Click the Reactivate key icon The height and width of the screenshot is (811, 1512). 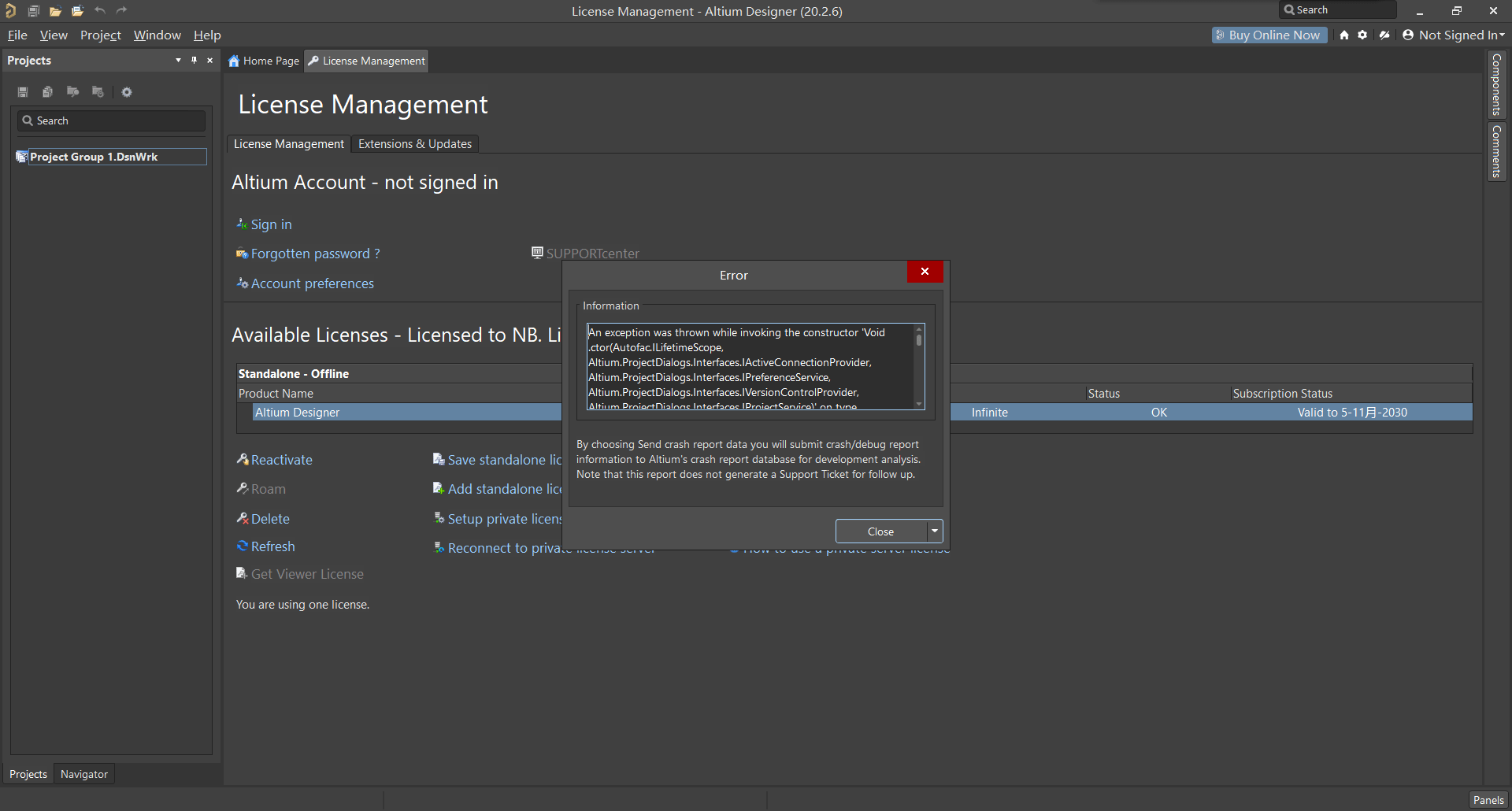point(243,459)
